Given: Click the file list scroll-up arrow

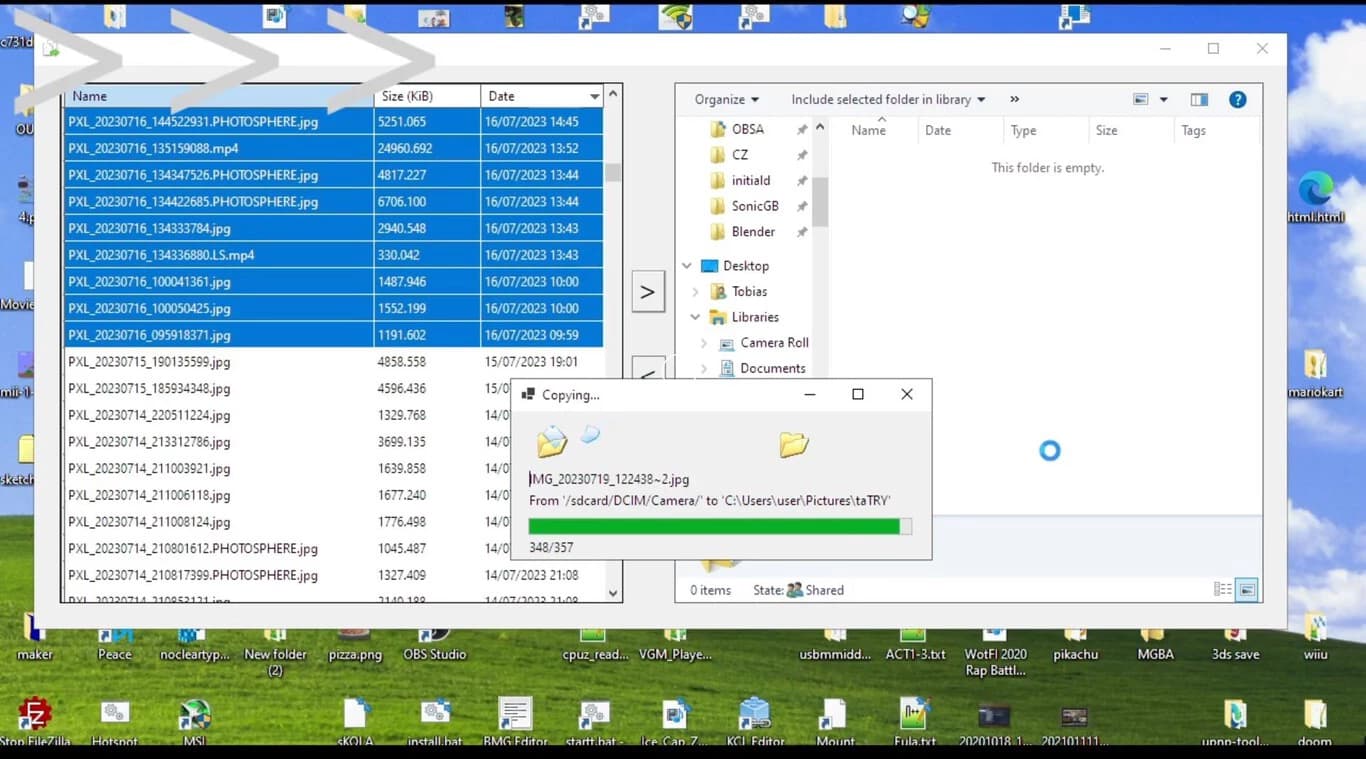Looking at the screenshot, I should coord(613,94).
